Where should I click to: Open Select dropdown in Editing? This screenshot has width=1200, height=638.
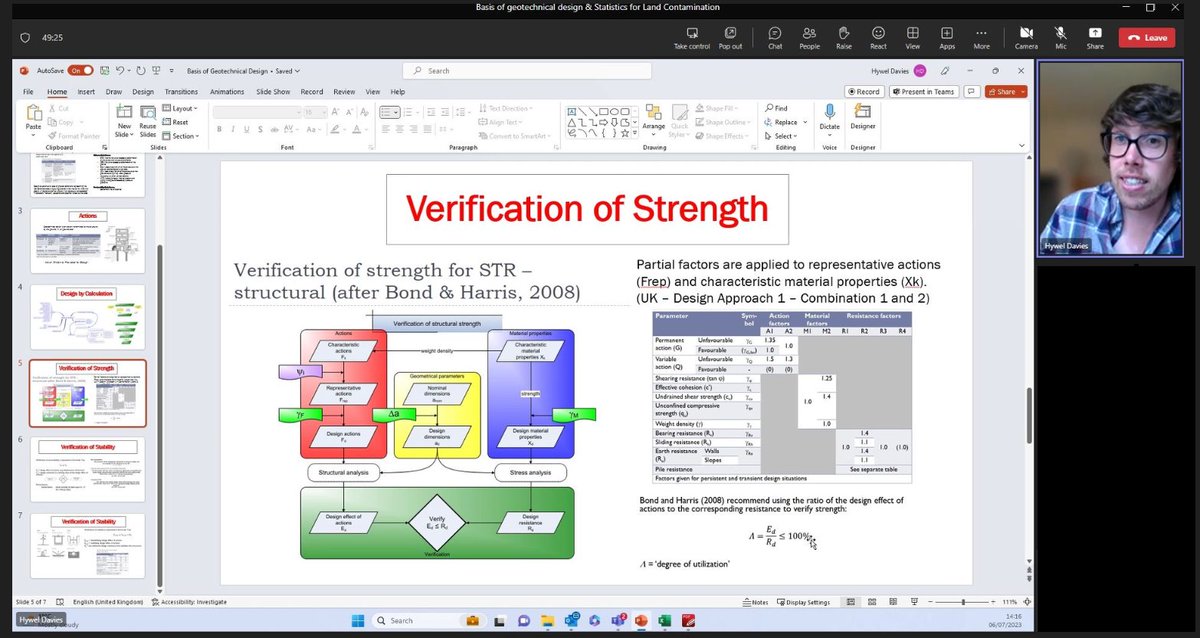[782, 136]
